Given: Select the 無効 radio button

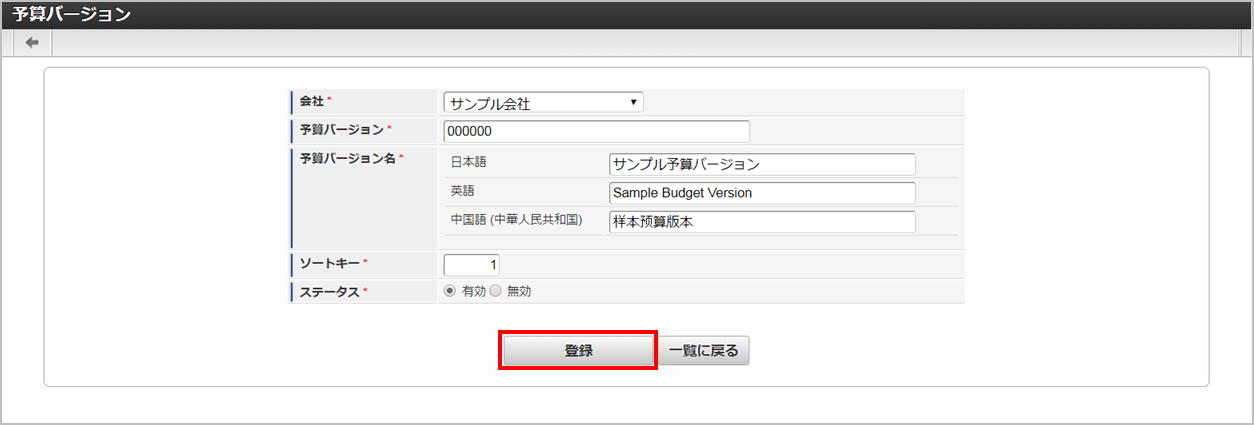Looking at the screenshot, I should [495, 291].
